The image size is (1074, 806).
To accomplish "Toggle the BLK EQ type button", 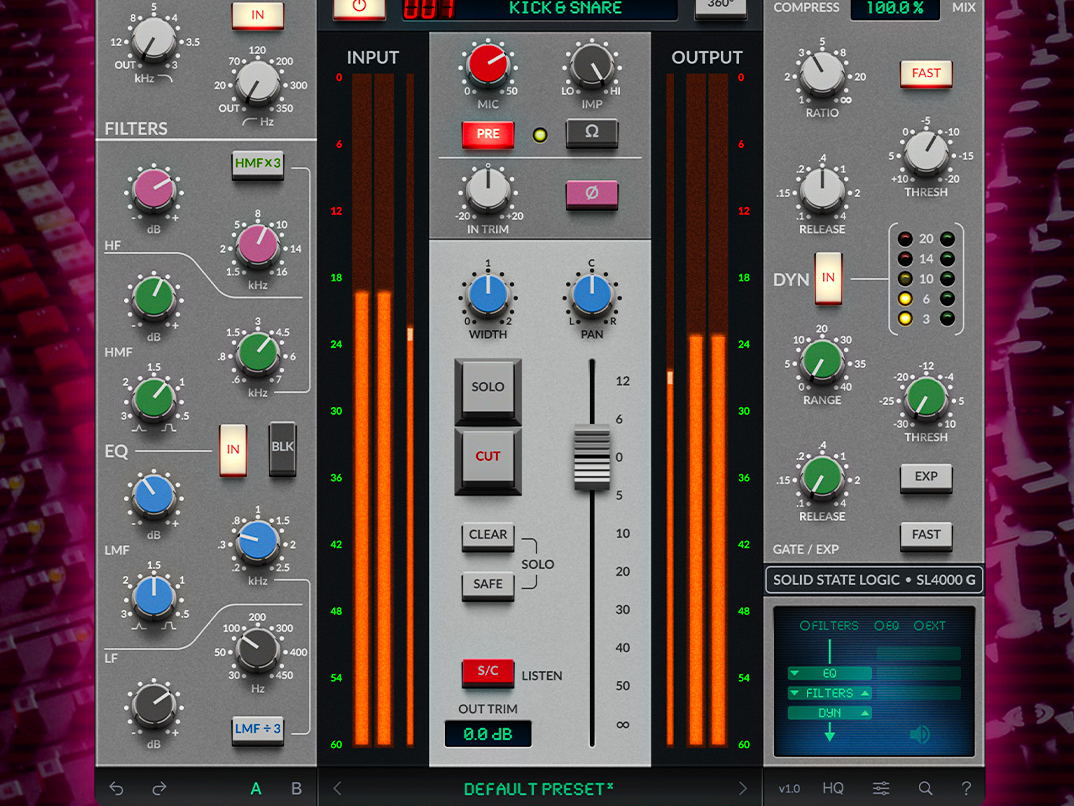I will click(282, 448).
